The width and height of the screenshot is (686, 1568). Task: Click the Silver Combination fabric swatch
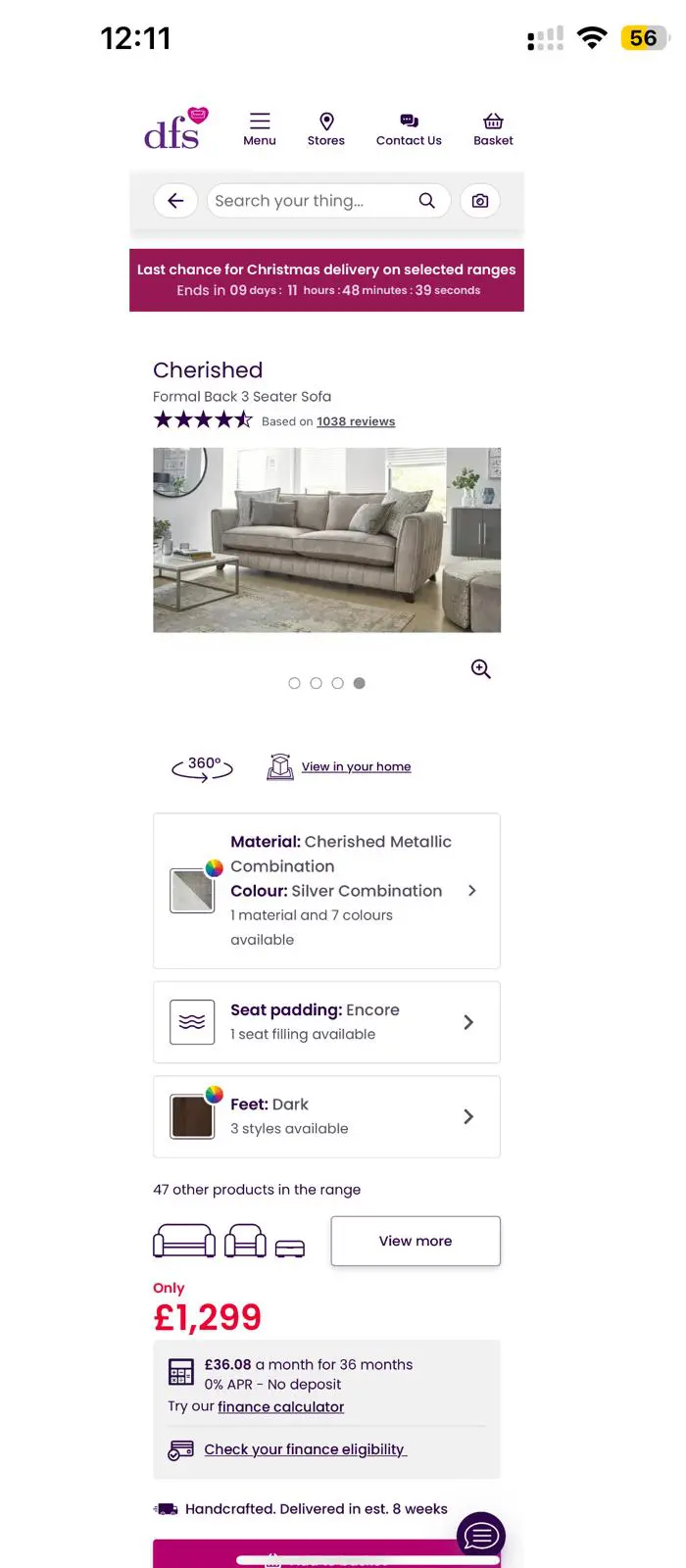point(192,891)
